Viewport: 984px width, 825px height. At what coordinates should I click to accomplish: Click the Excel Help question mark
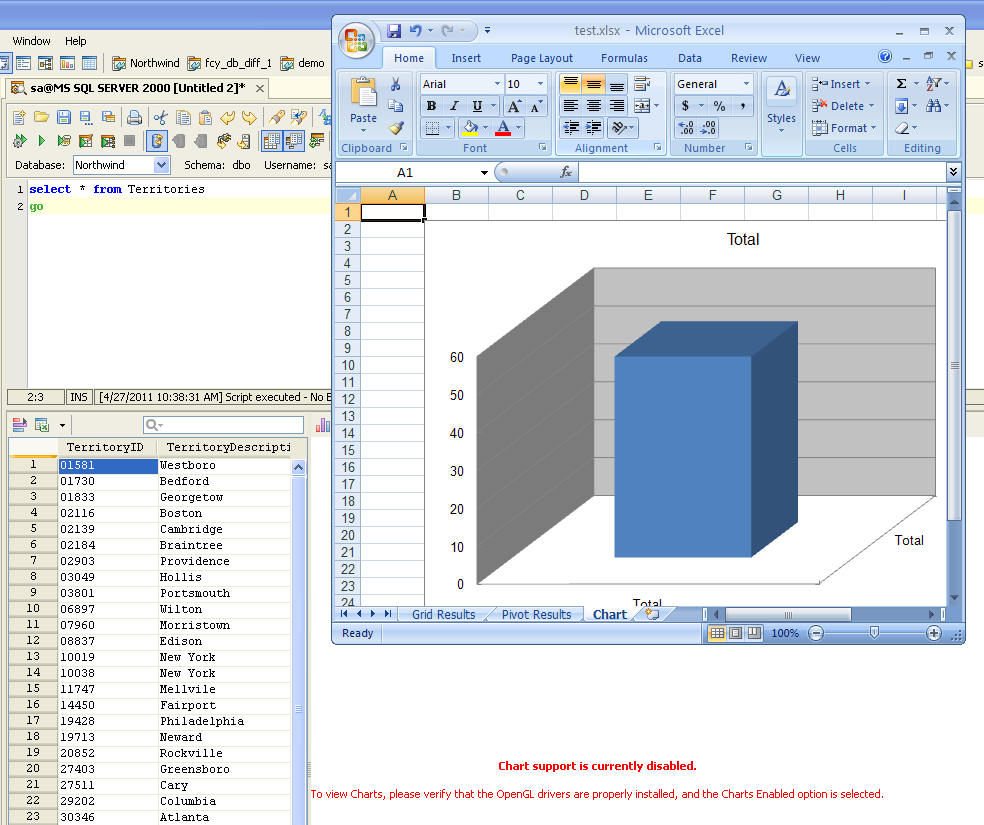tap(885, 56)
